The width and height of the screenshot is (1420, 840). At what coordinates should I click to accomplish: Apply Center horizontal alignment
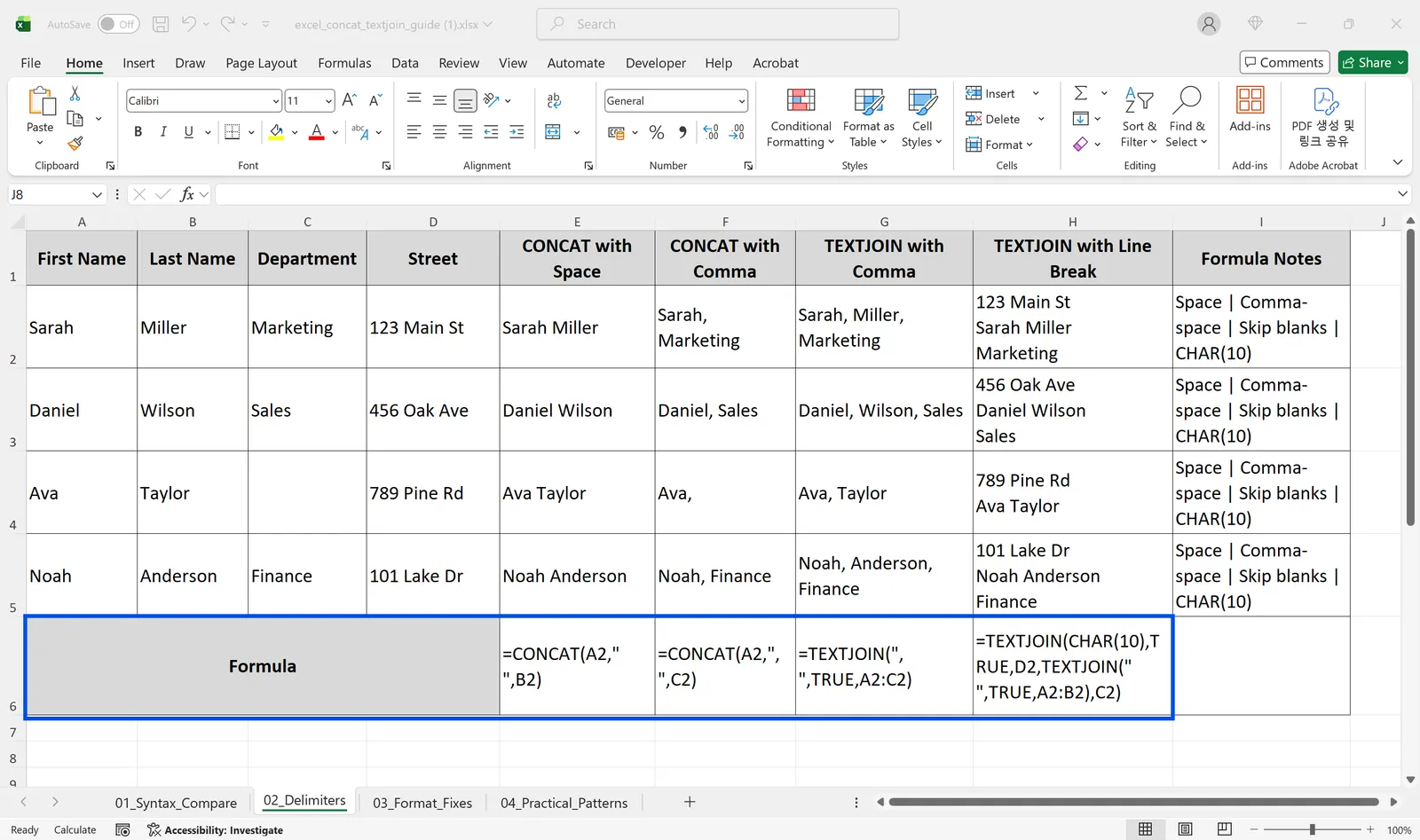coord(439,132)
